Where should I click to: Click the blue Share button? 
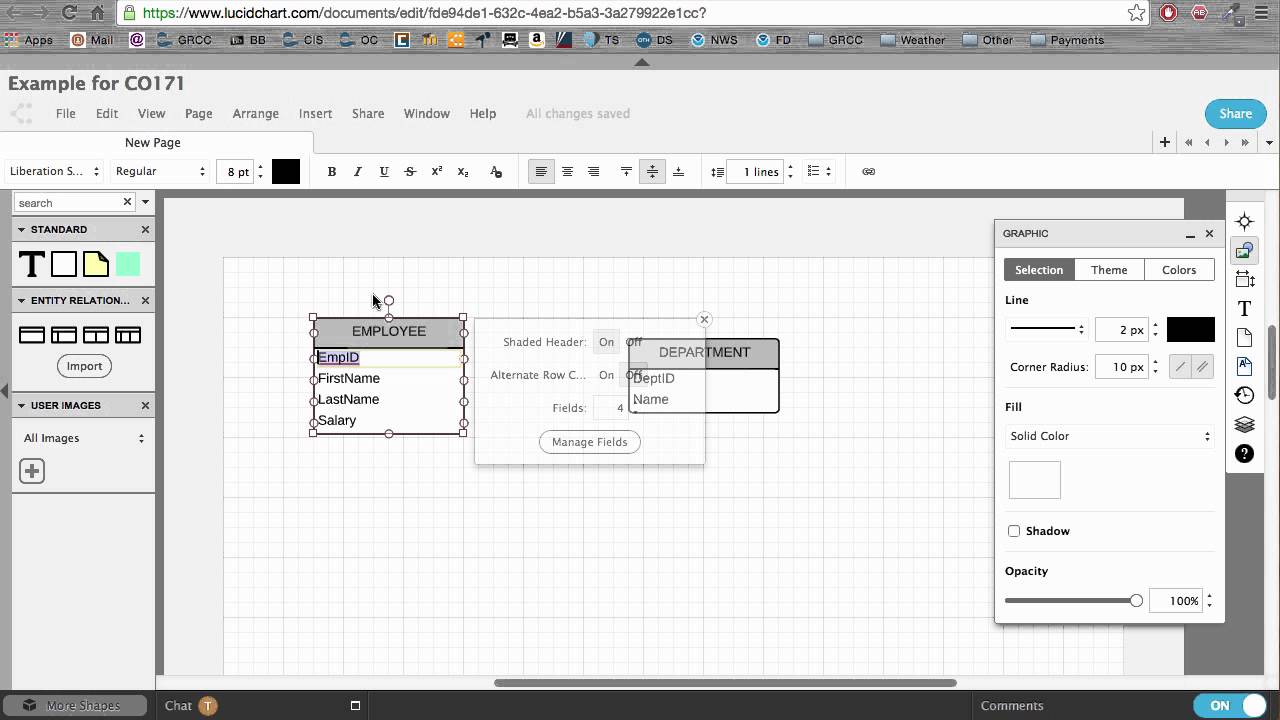coord(1235,113)
